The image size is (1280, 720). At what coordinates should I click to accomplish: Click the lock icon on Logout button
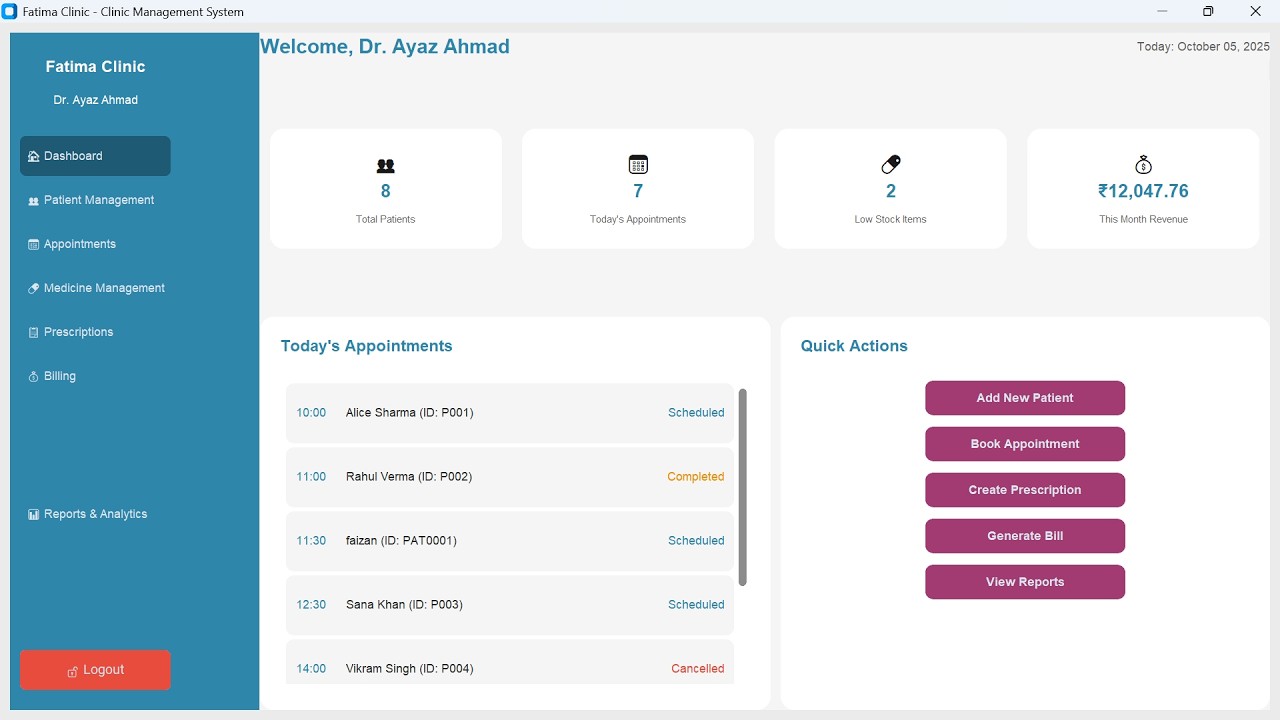[72, 671]
